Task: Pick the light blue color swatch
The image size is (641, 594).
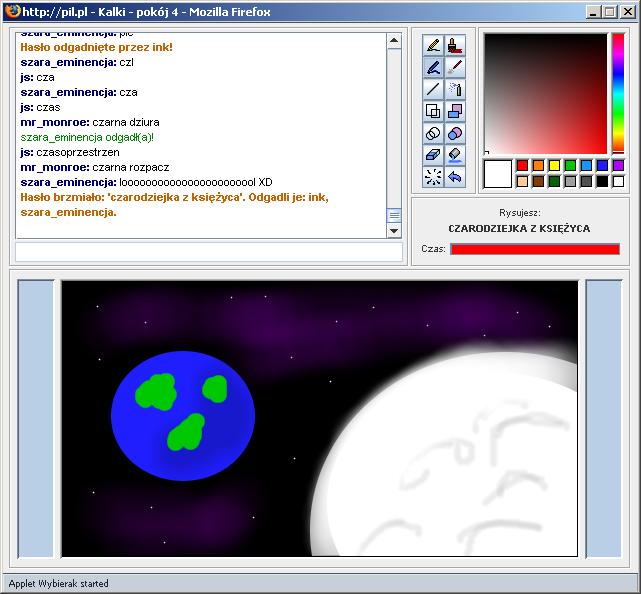Action: point(586,165)
